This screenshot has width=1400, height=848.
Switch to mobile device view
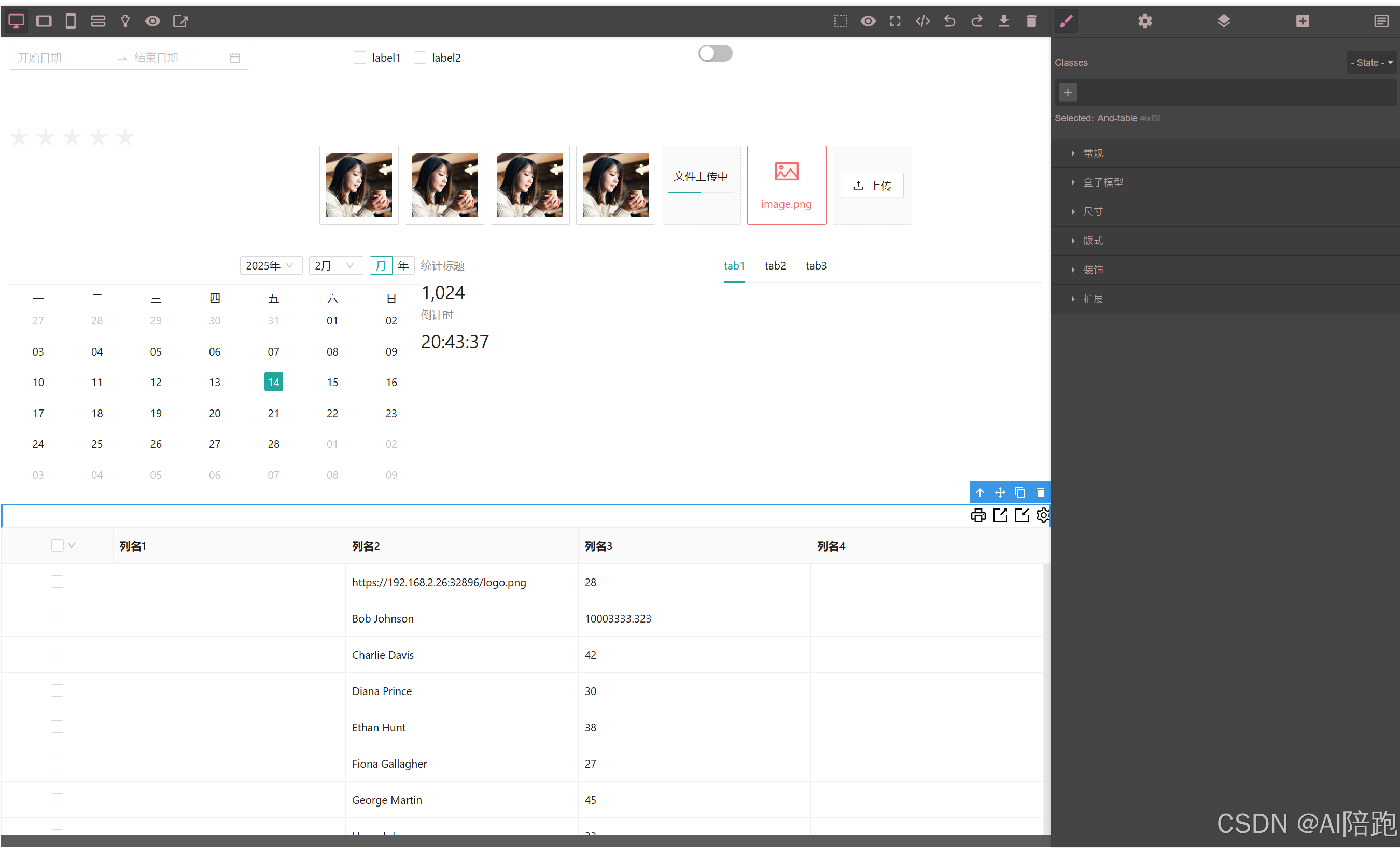71,21
